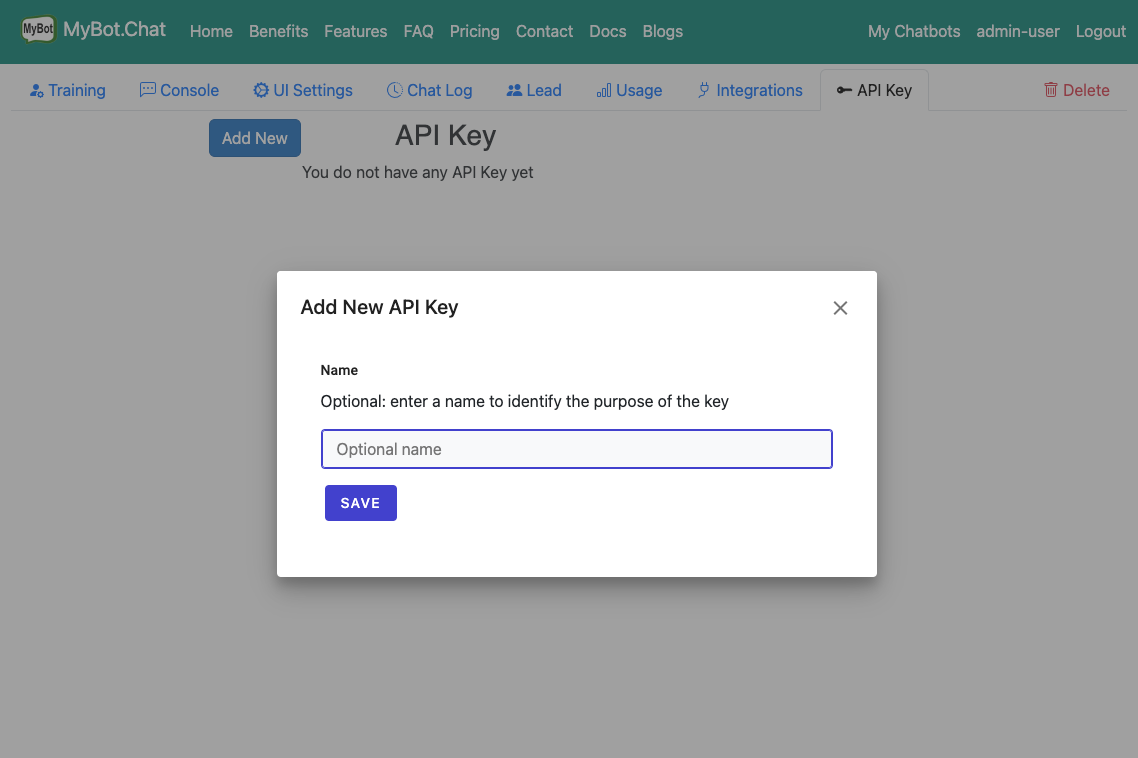Focus the Optional name input field
Image resolution: width=1138 pixels, height=758 pixels.
tap(576, 449)
